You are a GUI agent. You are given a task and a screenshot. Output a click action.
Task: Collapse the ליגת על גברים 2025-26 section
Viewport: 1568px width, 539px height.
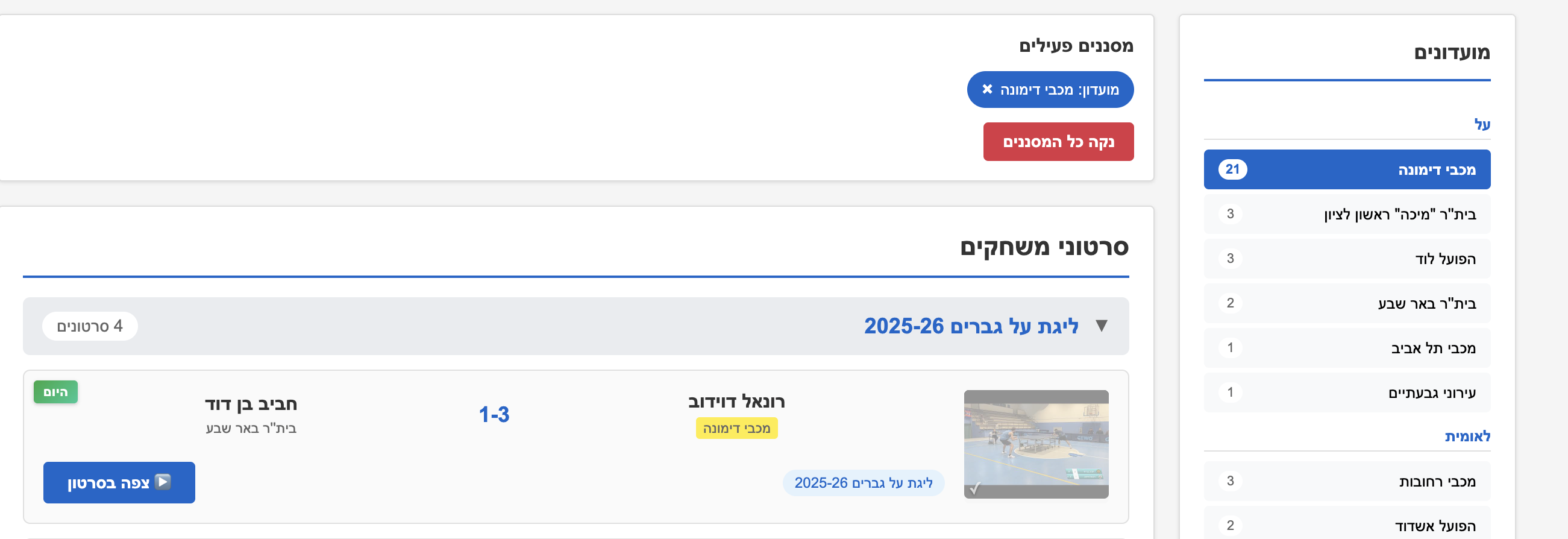[x=1102, y=326]
